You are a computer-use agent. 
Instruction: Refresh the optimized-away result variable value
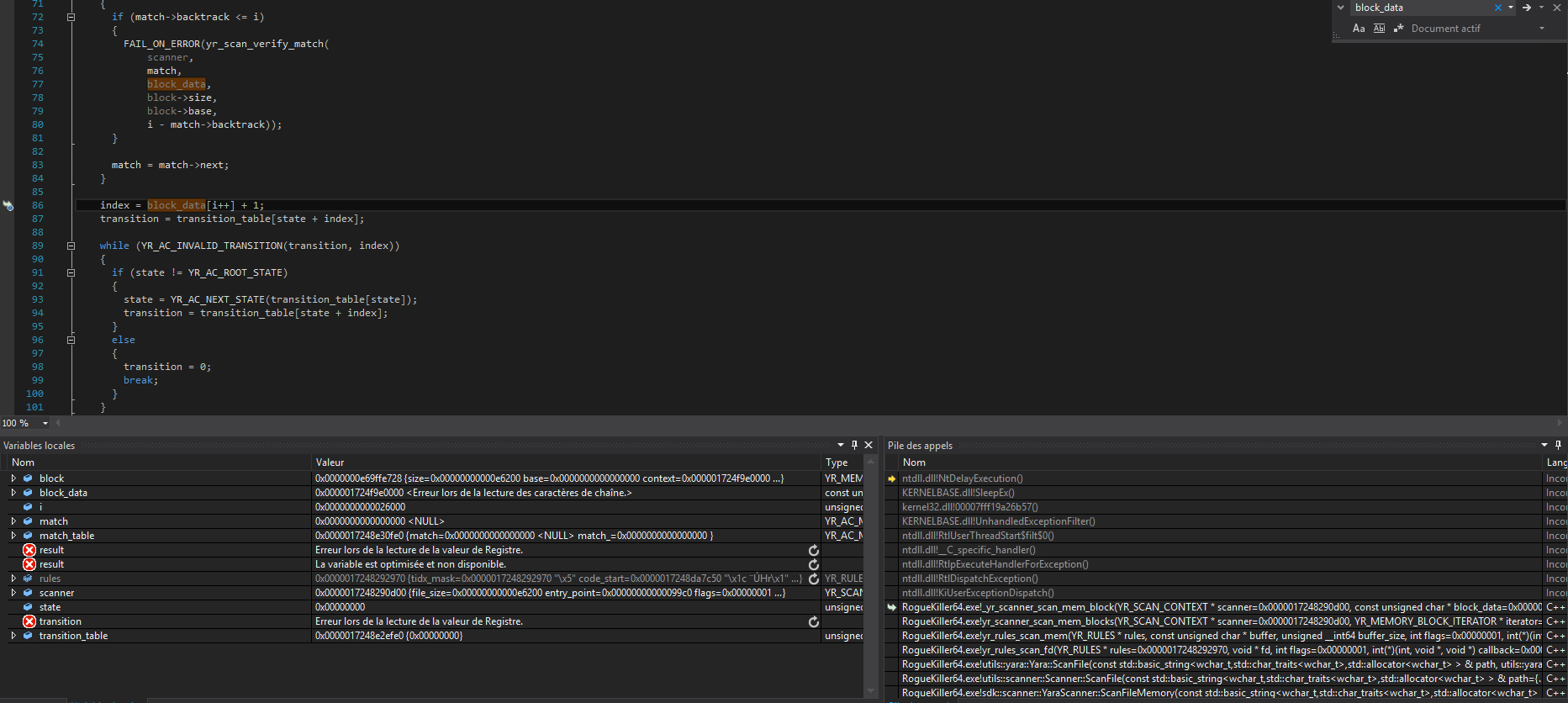pos(814,564)
